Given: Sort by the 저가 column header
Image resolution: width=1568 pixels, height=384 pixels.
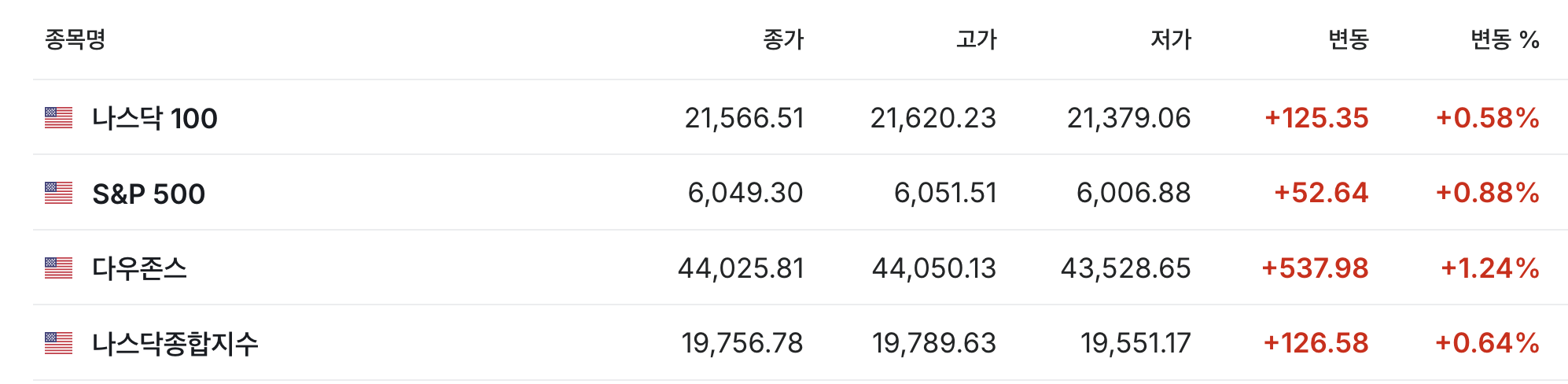Looking at the screenshot, I should tap(1171, 39).
